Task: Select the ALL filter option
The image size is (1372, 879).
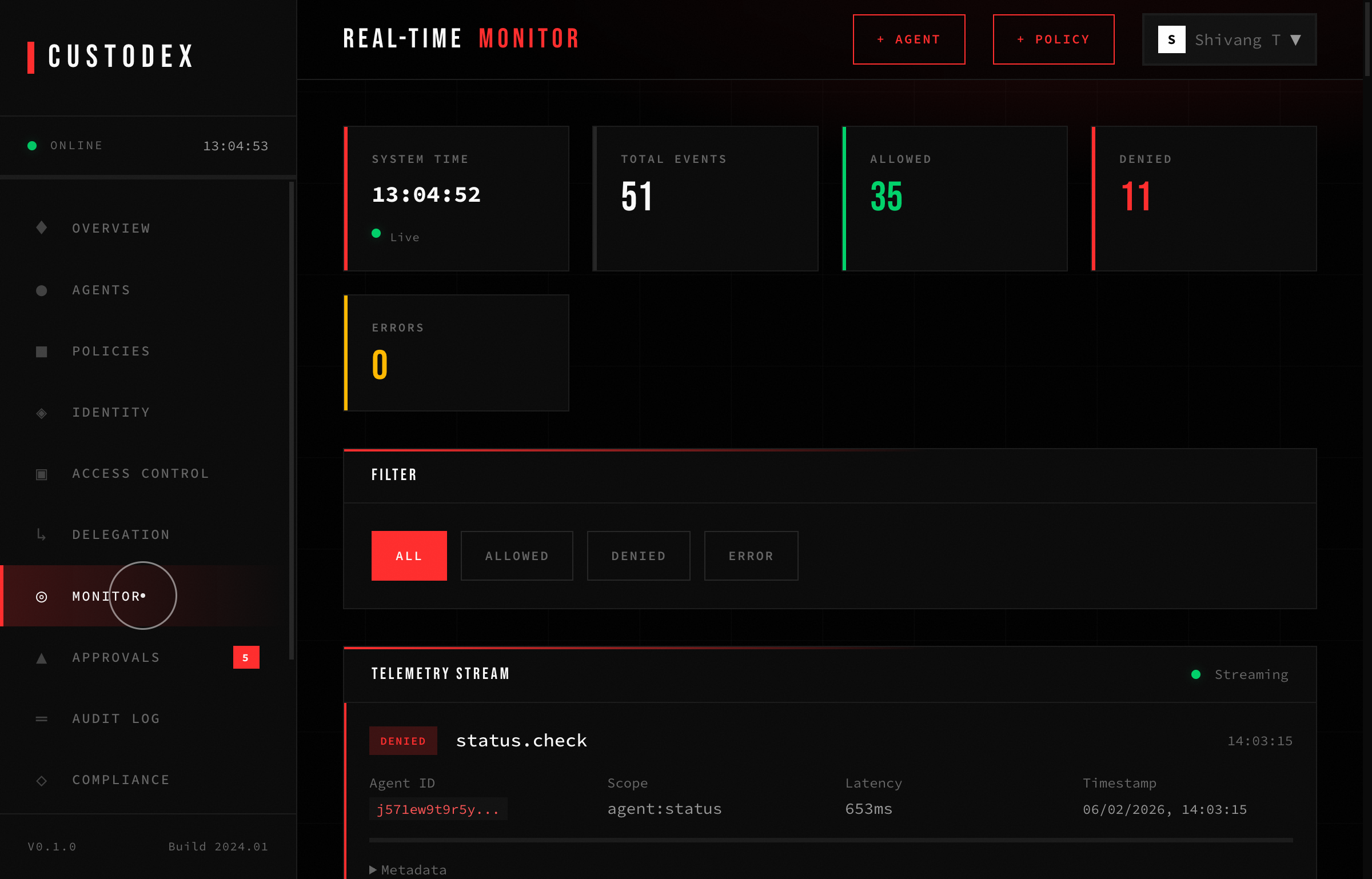Action: pos(409,555)
